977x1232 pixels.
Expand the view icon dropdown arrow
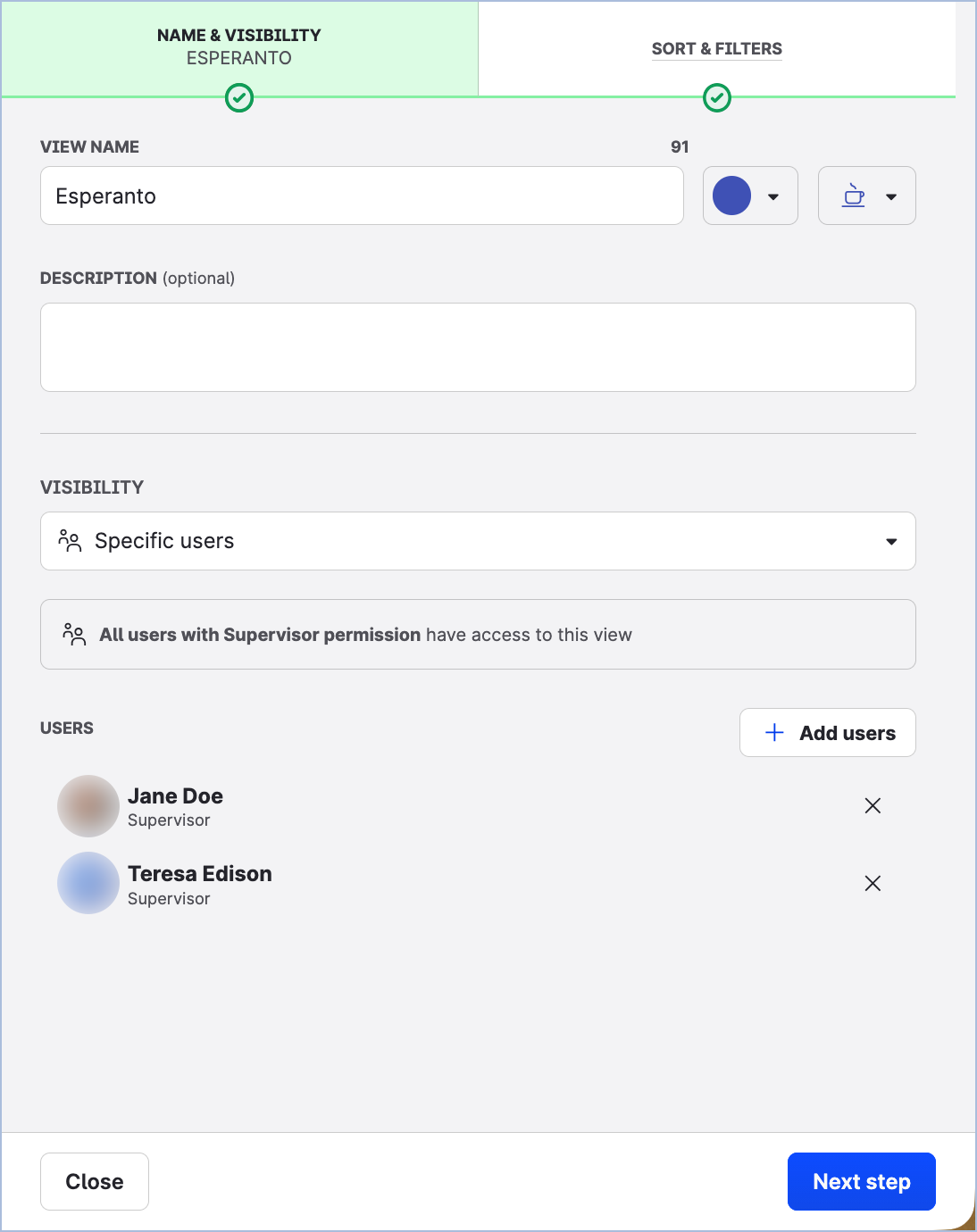[x=890, y=196]
